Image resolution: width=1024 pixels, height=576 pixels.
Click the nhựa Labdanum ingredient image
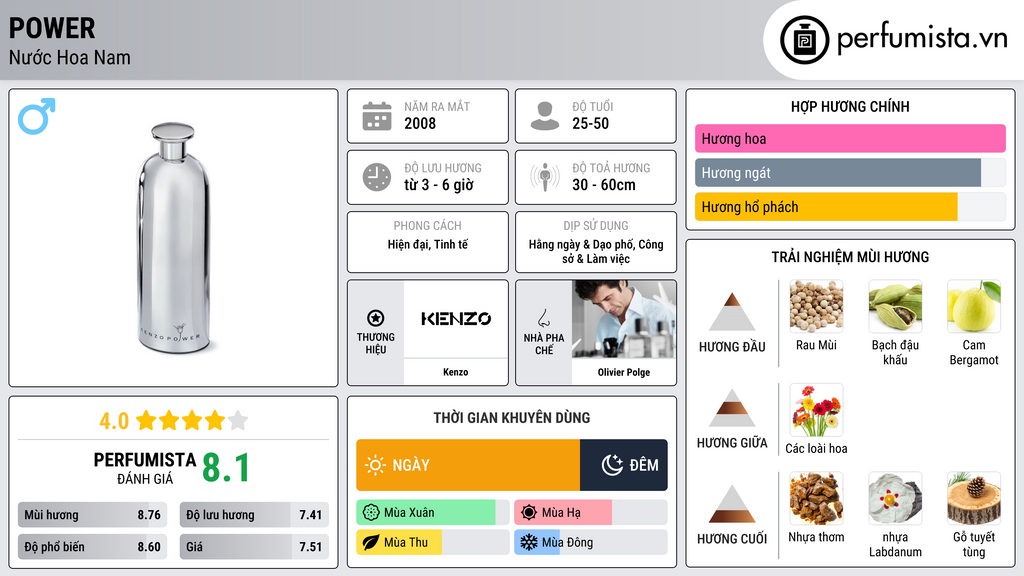click(895, 498)
